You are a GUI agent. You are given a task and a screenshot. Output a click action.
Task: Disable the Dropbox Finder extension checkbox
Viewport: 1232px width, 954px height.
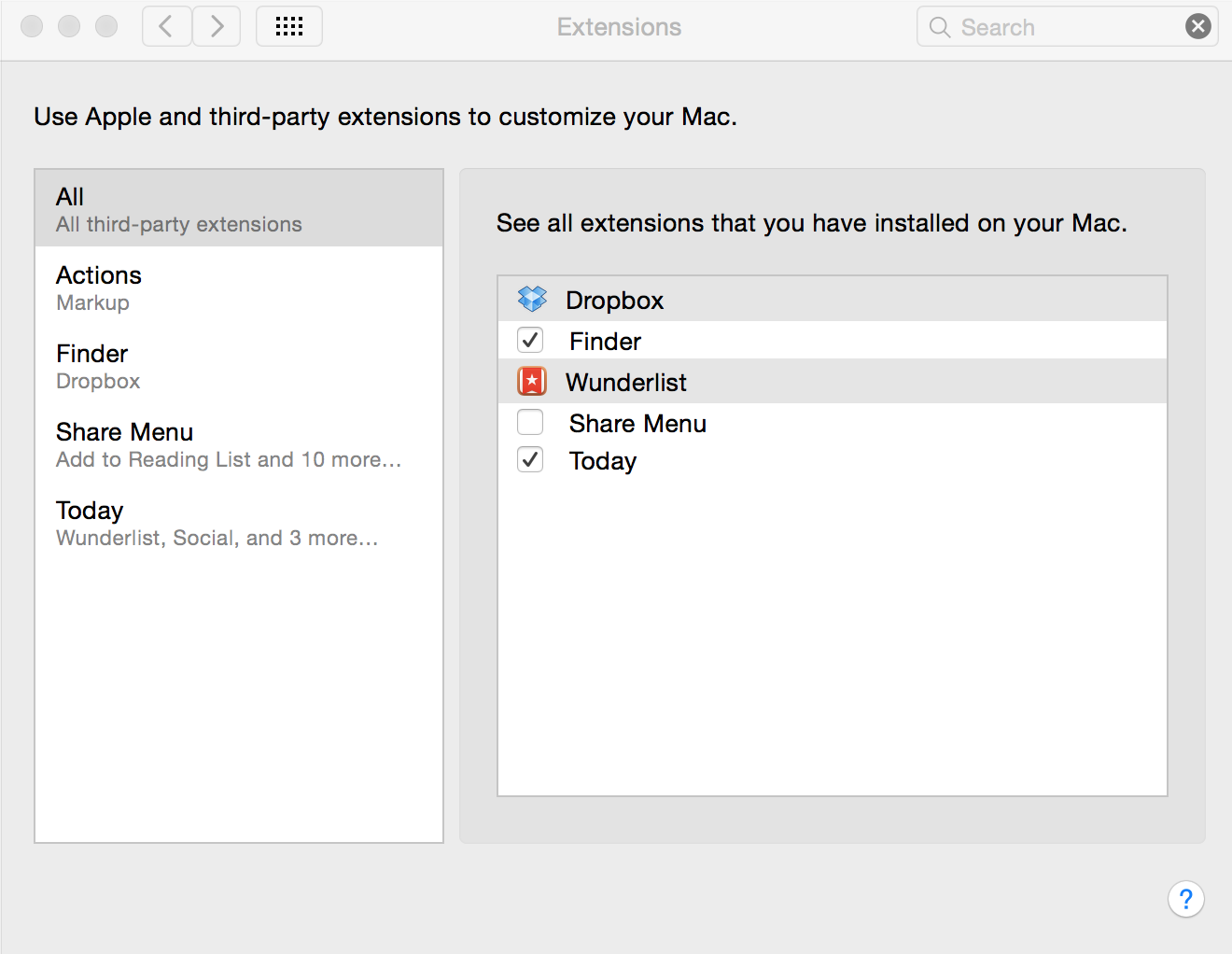pos(530,341)
